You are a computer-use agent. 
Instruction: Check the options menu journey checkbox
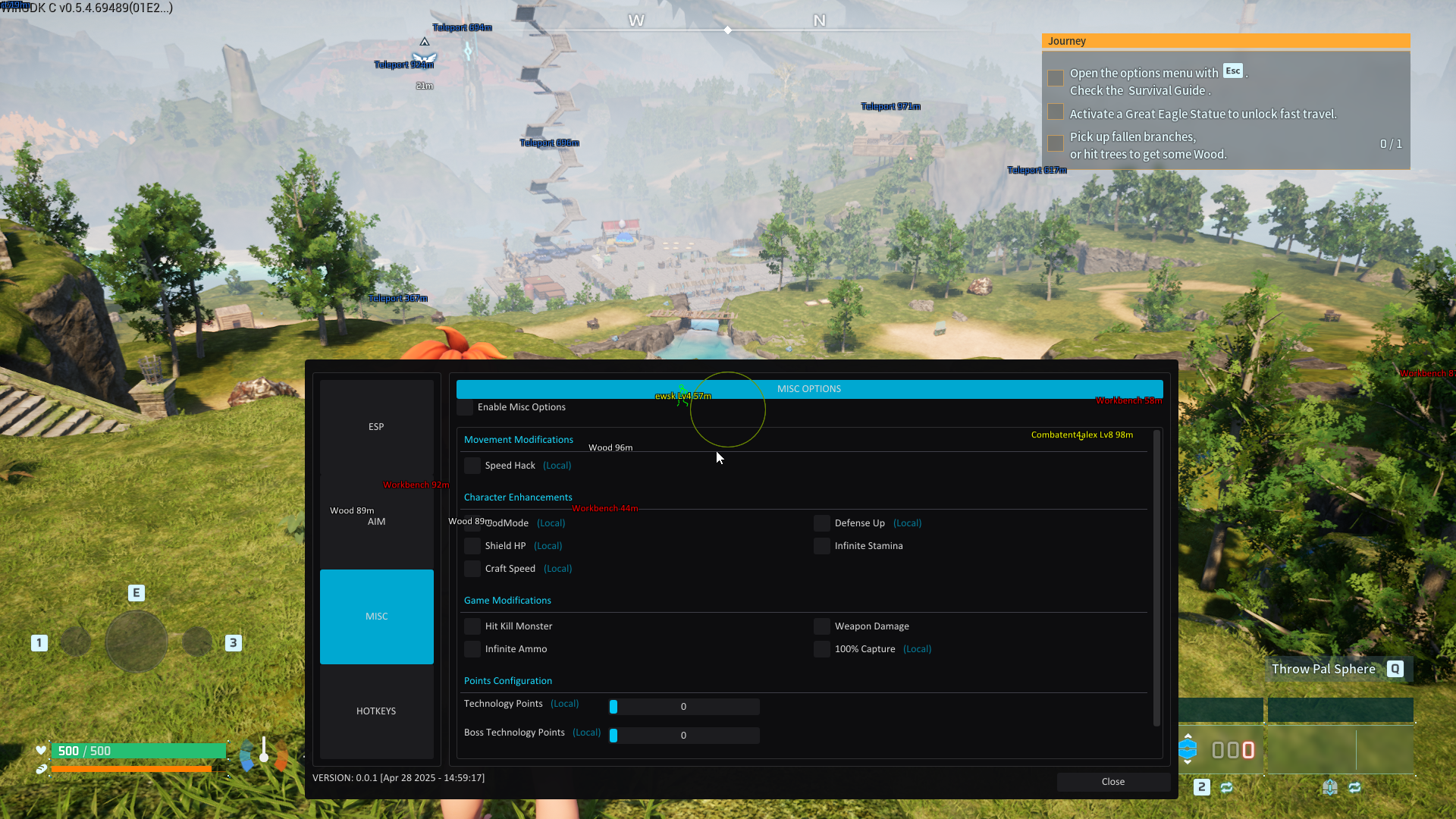point(1056,78)
